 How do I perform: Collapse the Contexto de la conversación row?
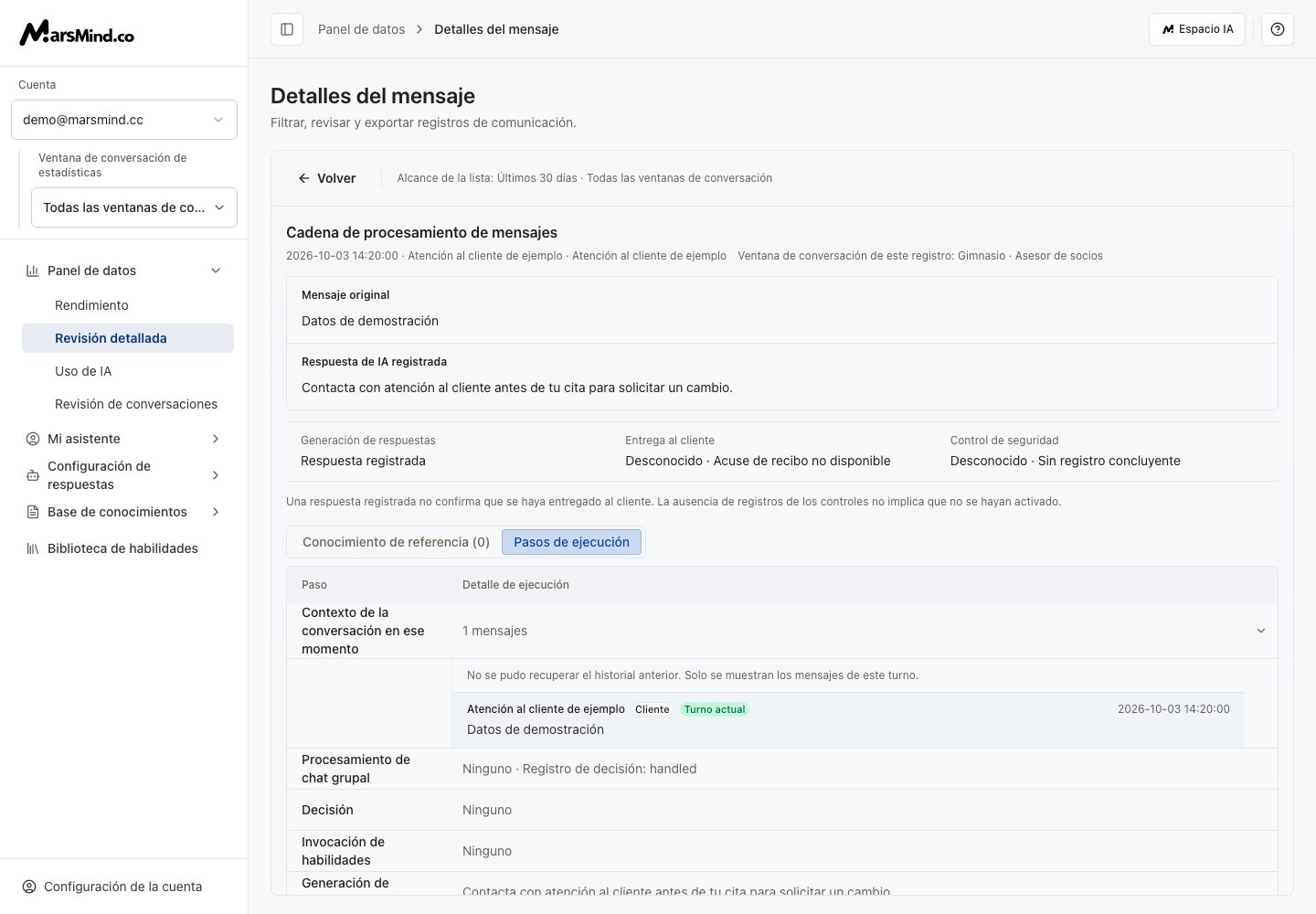[1261, 631]
